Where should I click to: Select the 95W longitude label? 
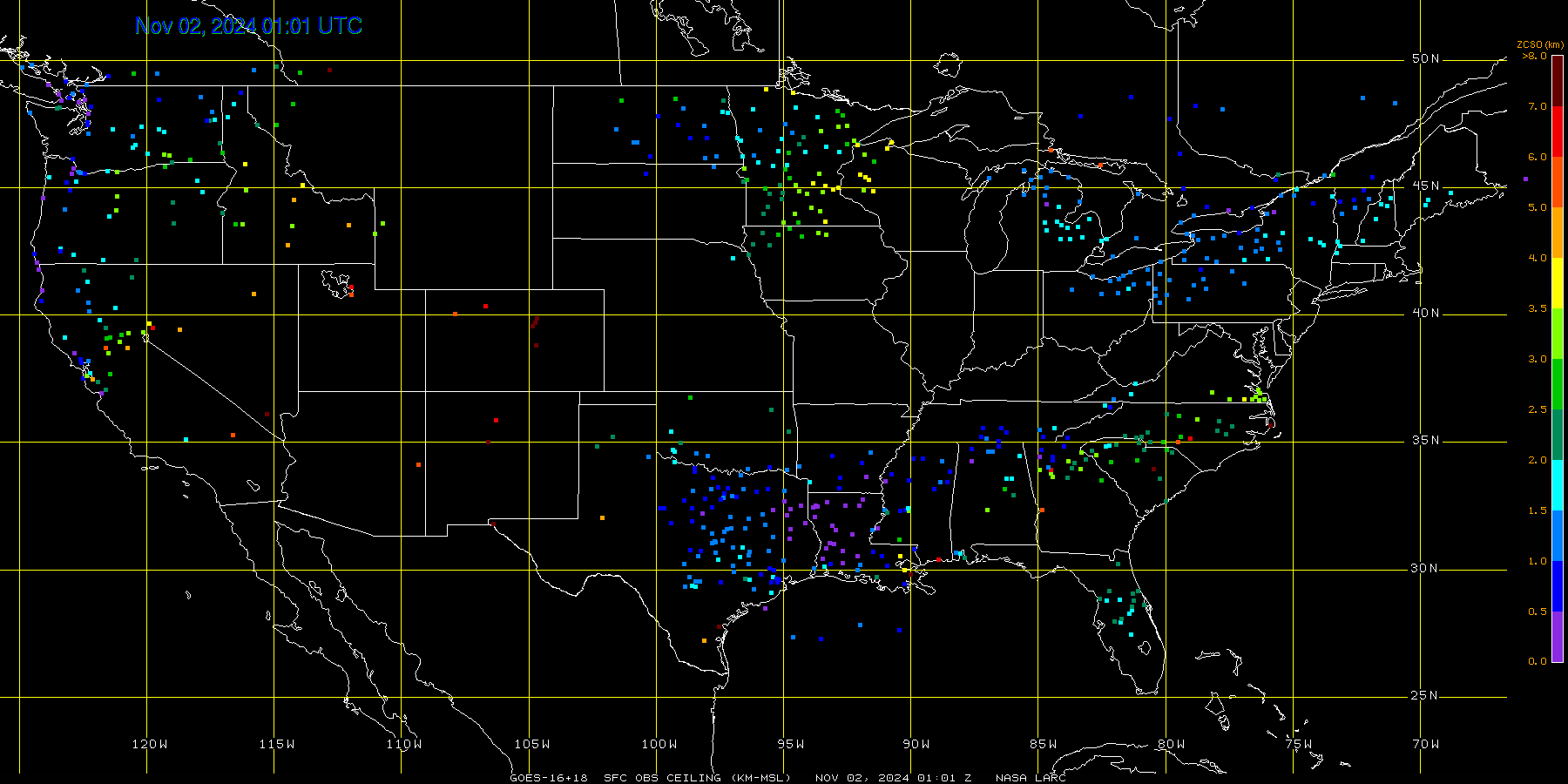click(791, 745)
